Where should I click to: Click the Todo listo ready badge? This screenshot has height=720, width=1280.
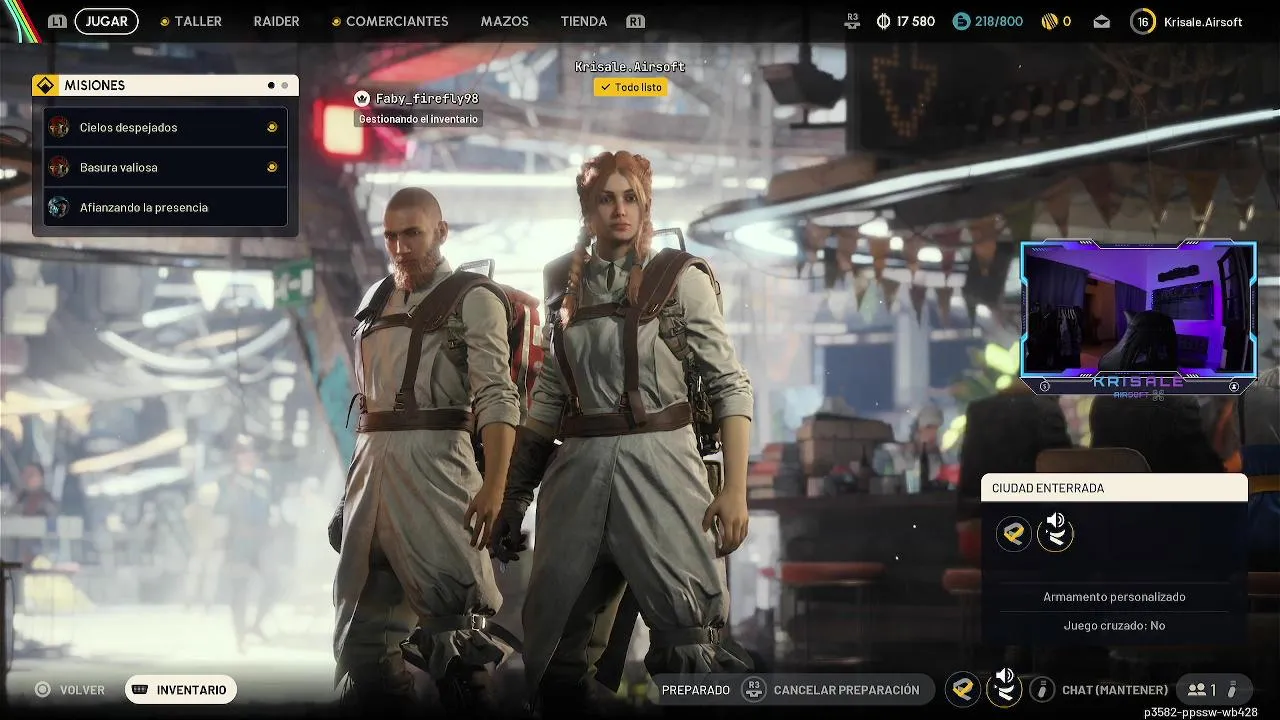630,87
